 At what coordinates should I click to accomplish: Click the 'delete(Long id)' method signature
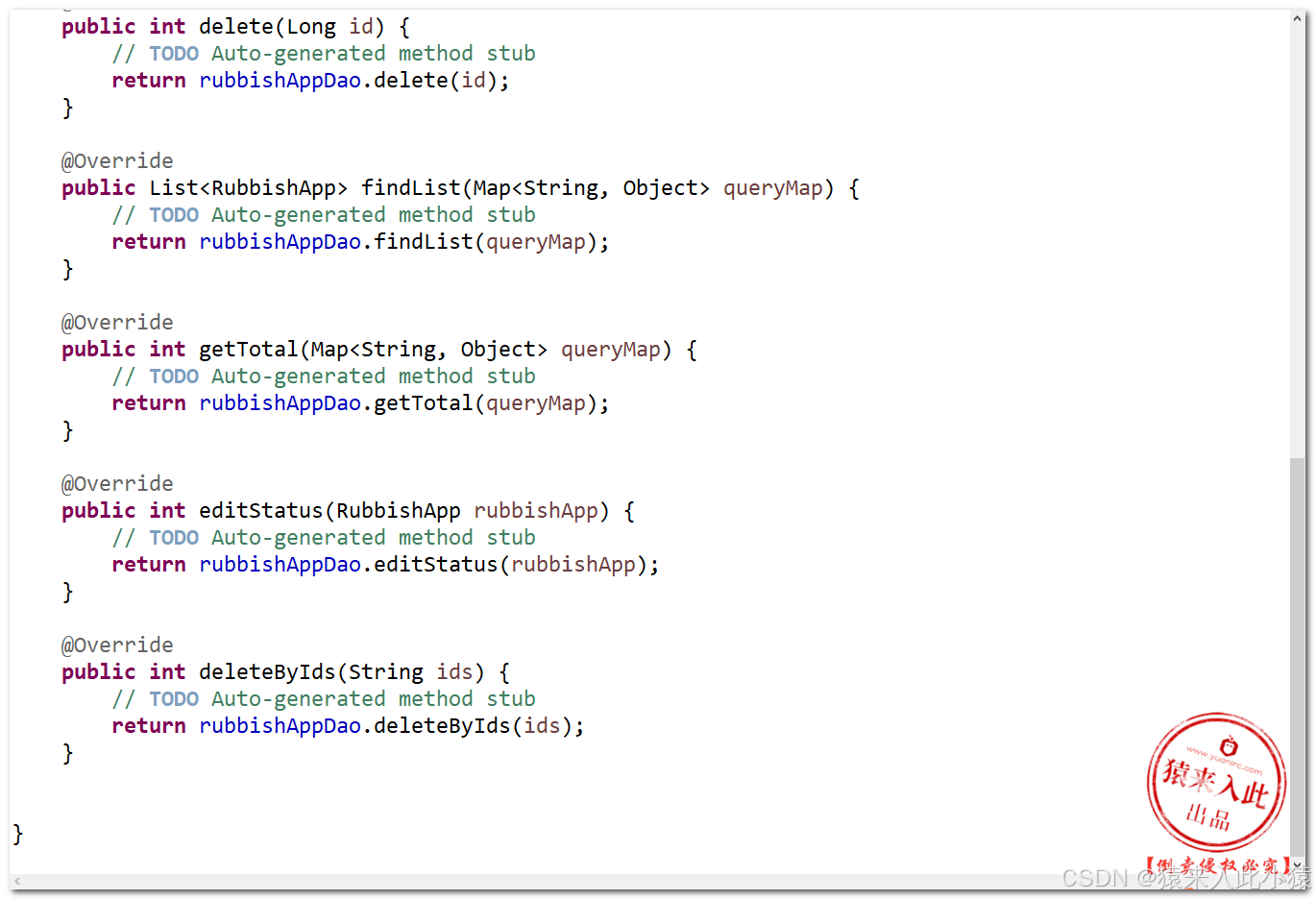tap(291, 27)
